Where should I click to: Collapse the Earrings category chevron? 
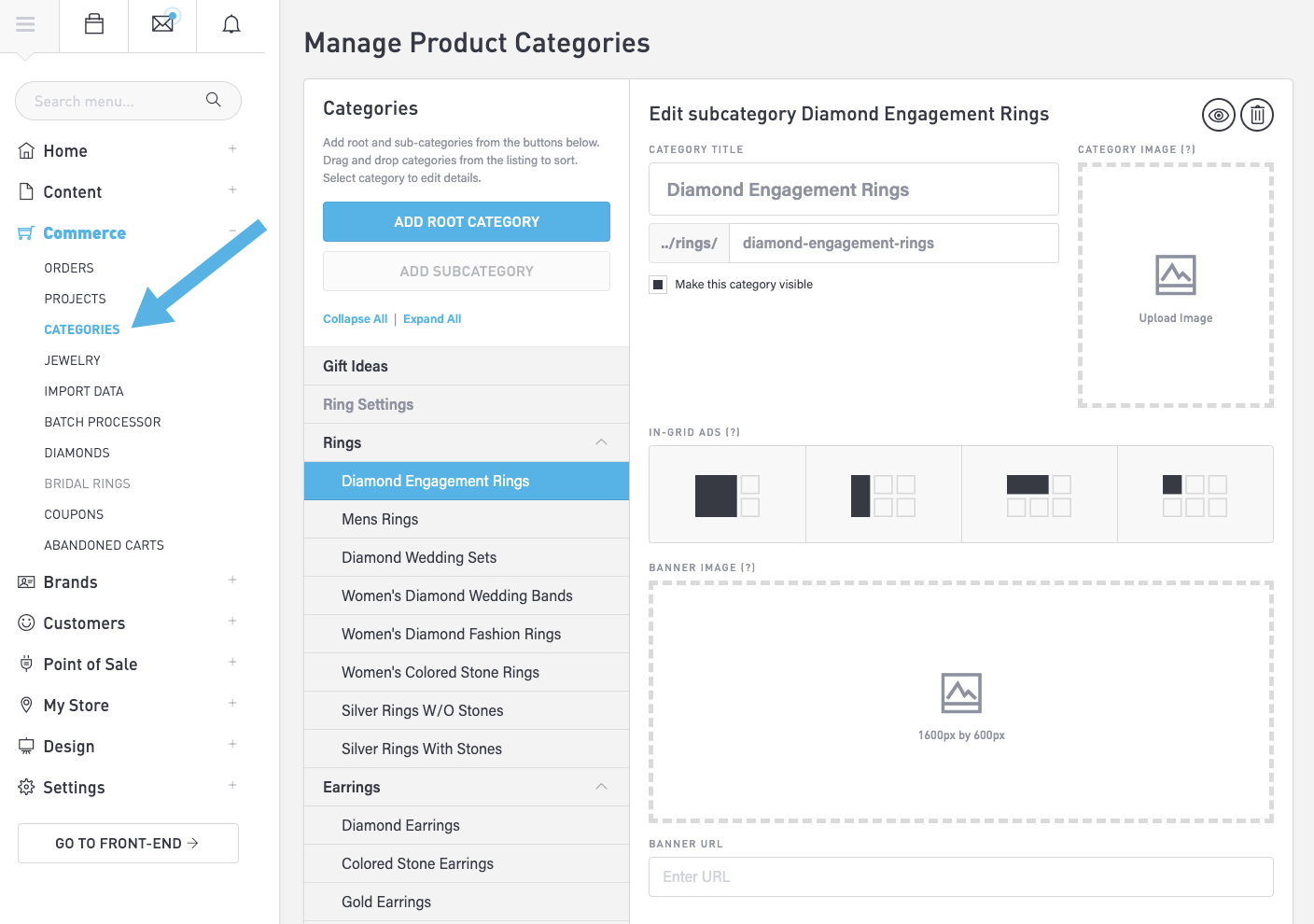pos(601,787)
